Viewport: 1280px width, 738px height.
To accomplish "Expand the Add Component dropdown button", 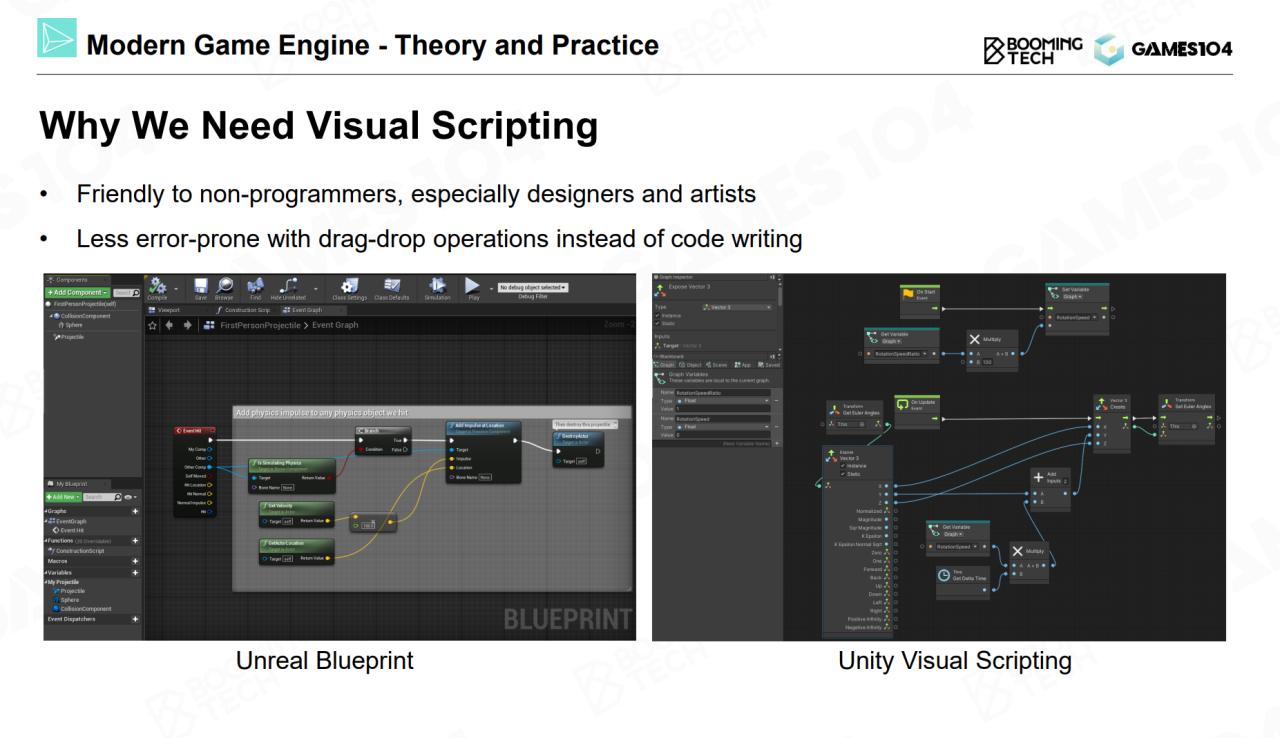I will pyautogui.click(x=77, y=293).
